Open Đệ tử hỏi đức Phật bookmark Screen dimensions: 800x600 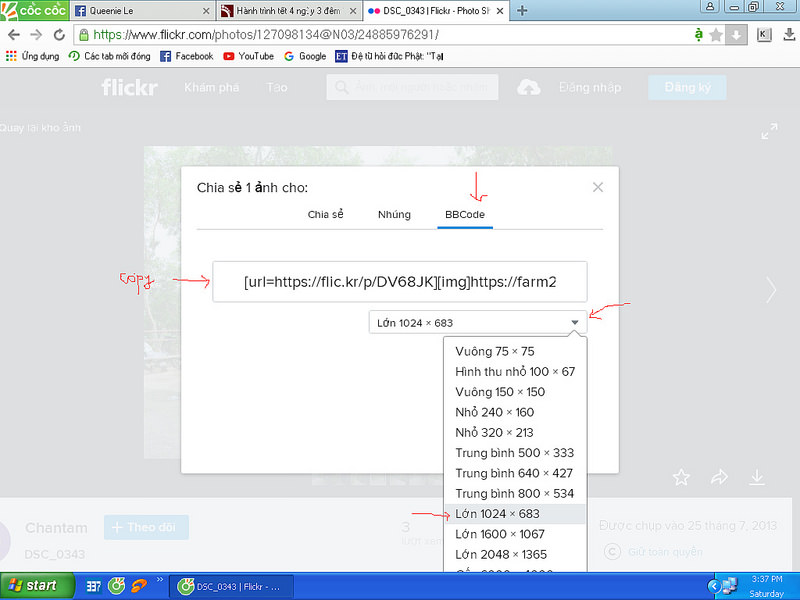pos(389,56)
